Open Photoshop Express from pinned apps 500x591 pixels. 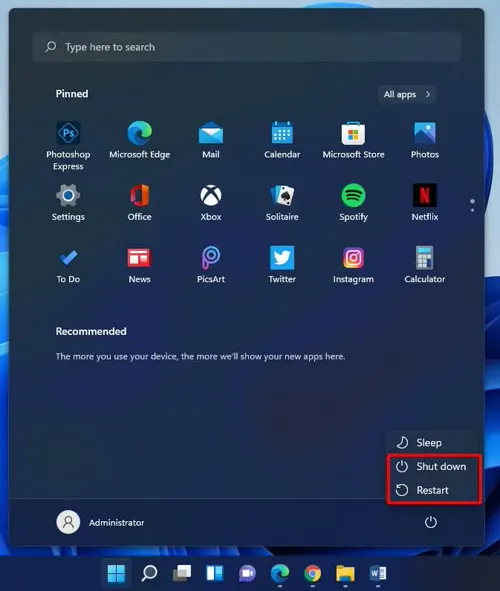68,145
